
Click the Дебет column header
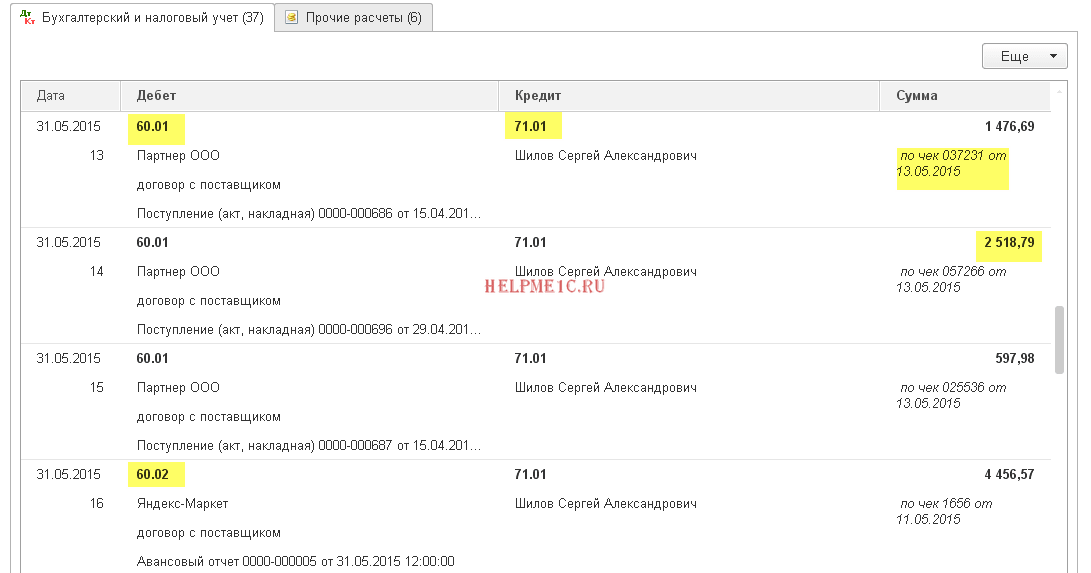coord(157,96)
